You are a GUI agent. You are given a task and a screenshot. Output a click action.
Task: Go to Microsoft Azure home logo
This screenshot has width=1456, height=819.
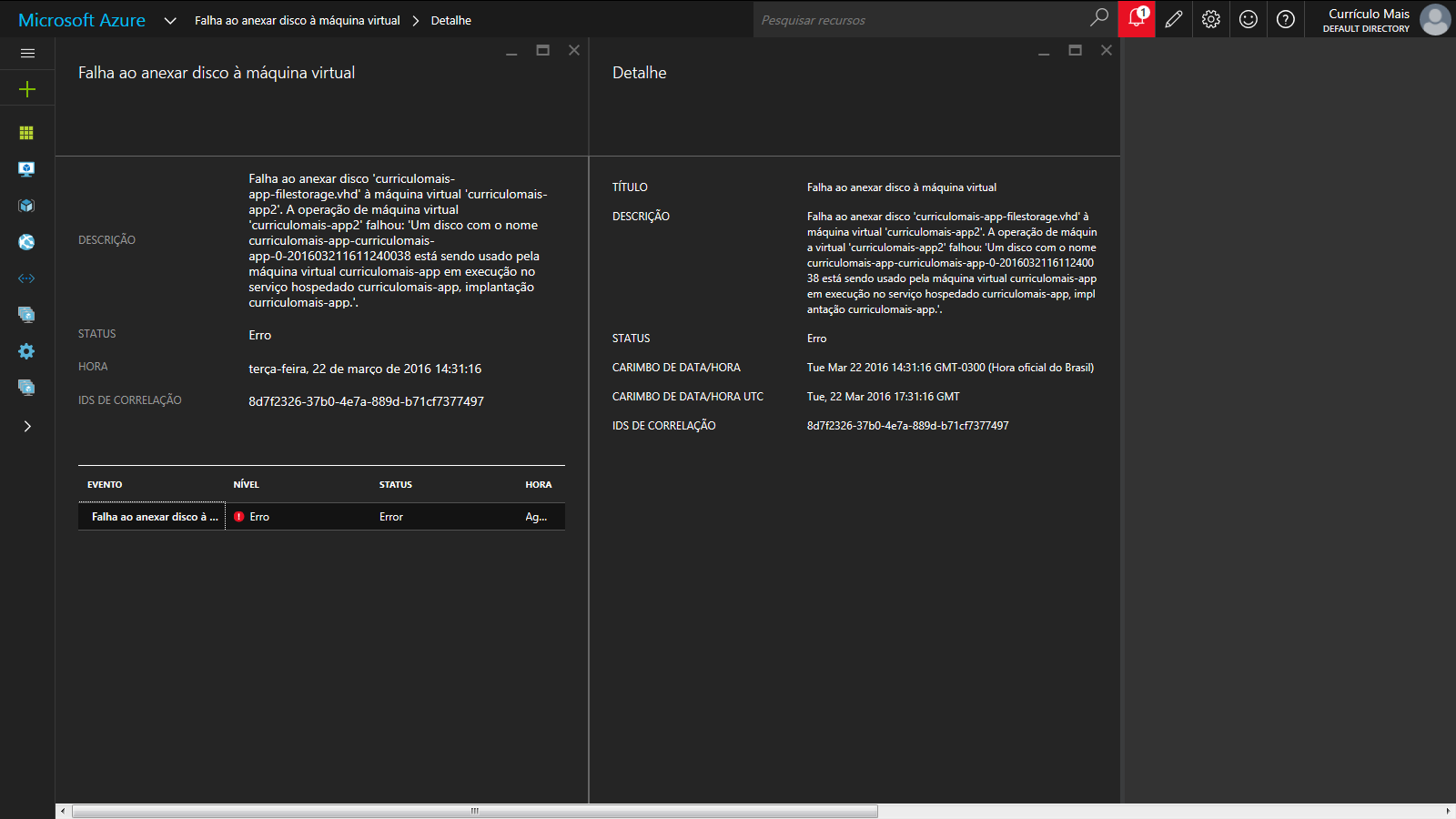point(82,20)
